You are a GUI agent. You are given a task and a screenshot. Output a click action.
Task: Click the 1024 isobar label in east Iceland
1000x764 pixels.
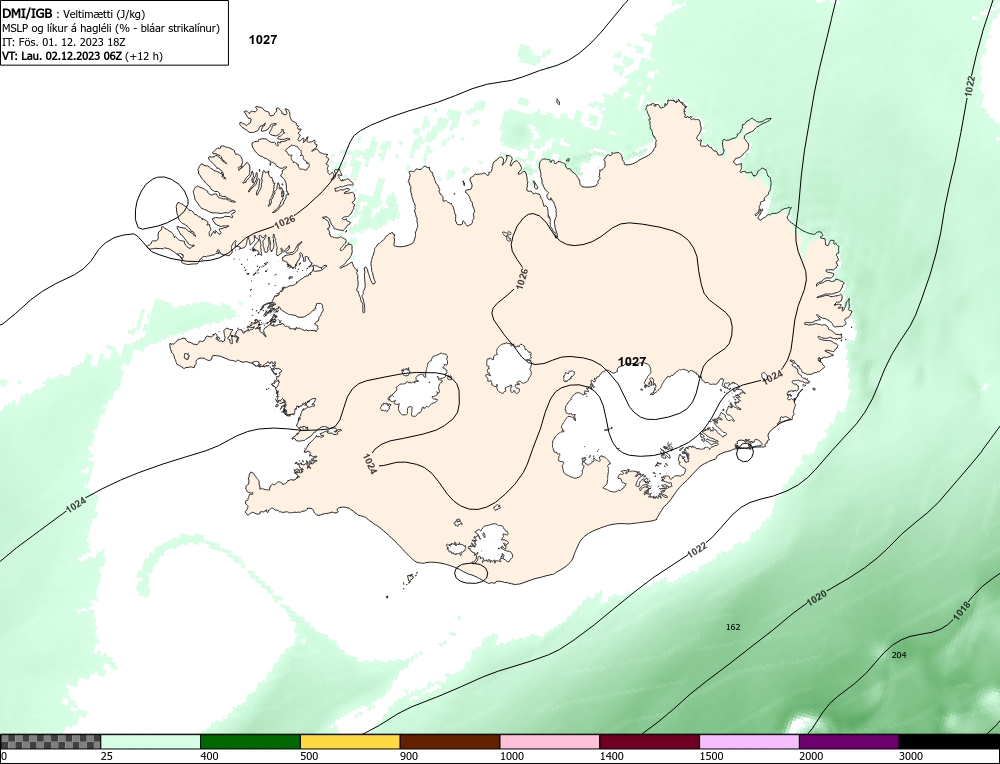coord(772,376)
